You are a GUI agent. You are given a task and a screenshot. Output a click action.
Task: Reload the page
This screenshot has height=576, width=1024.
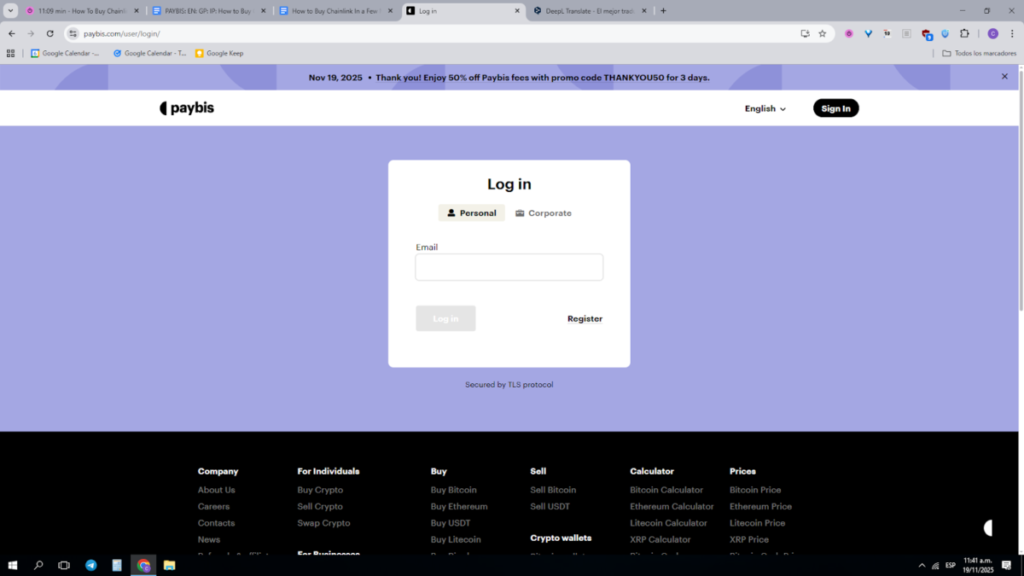coord(50,33)
